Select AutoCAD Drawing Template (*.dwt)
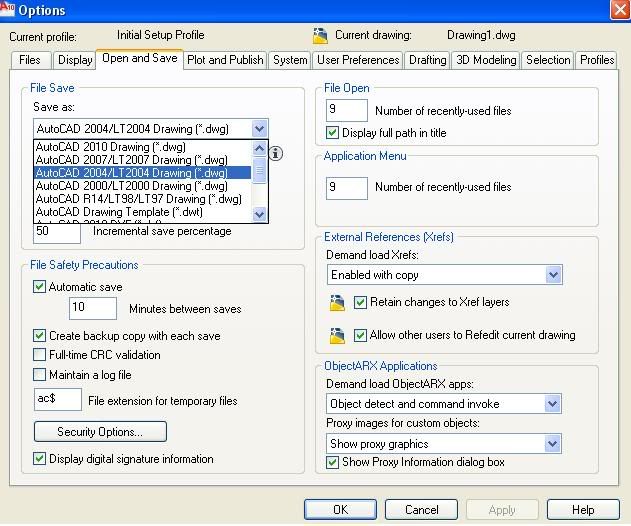The width and height of the screenshot is (631, 526). click(143, 212)
